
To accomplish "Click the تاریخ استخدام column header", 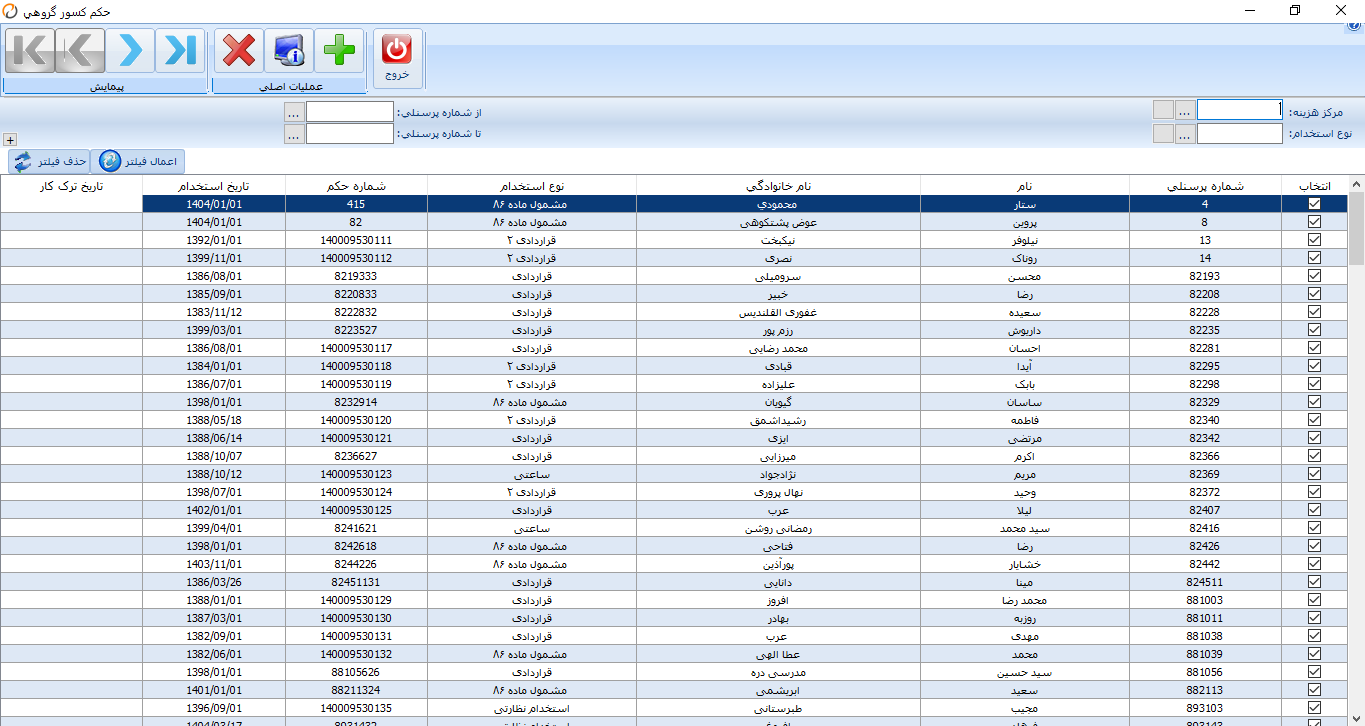I will point(214,186).
